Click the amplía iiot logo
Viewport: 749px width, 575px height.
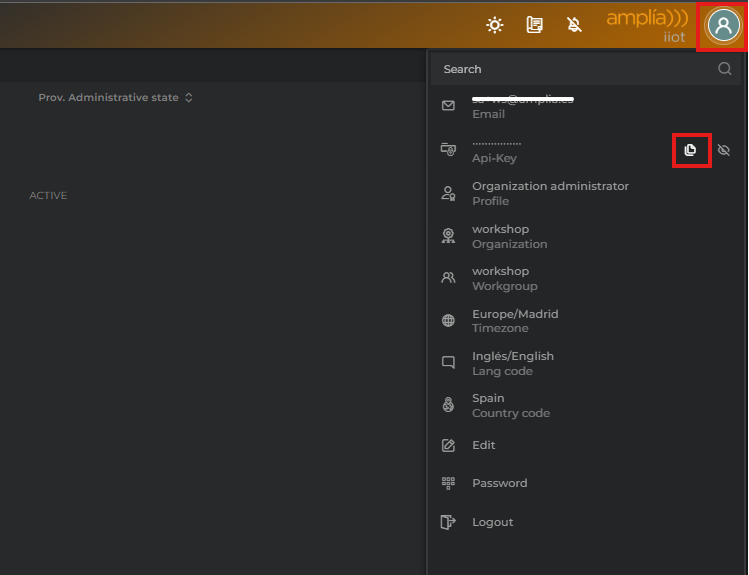[x=646, y=25]
